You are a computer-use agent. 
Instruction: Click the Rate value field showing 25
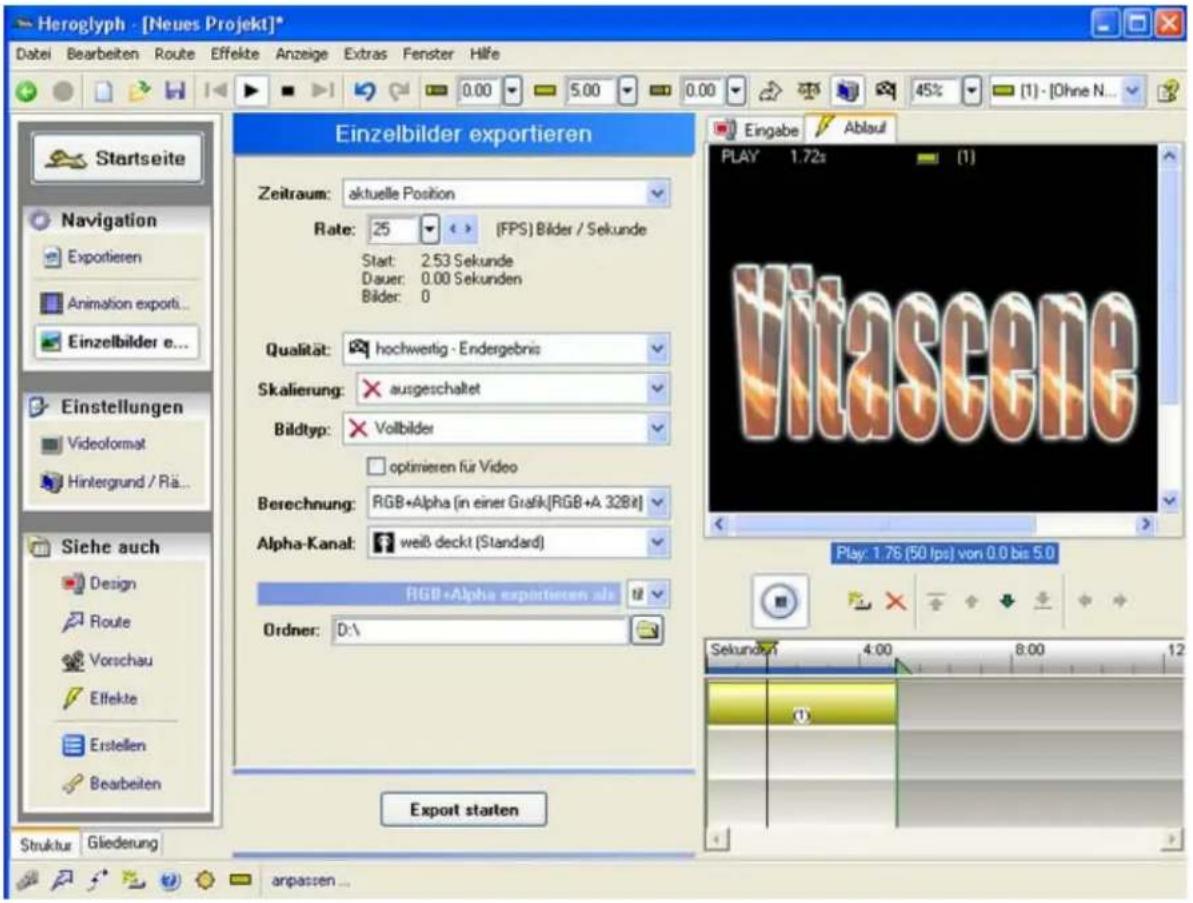pyautogui.click(x=393, y=229)
